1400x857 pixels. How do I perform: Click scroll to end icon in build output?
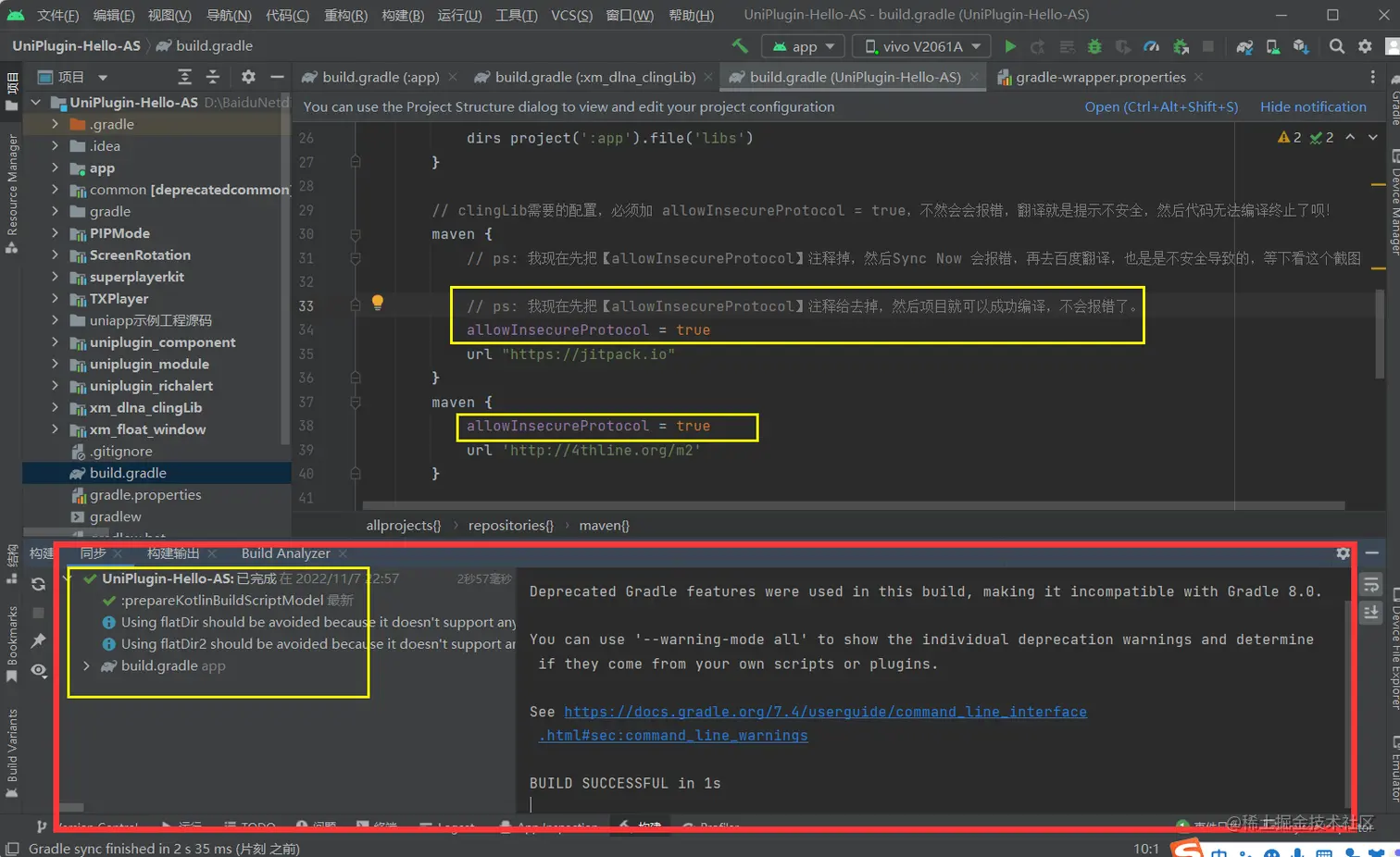point(1371,612)
